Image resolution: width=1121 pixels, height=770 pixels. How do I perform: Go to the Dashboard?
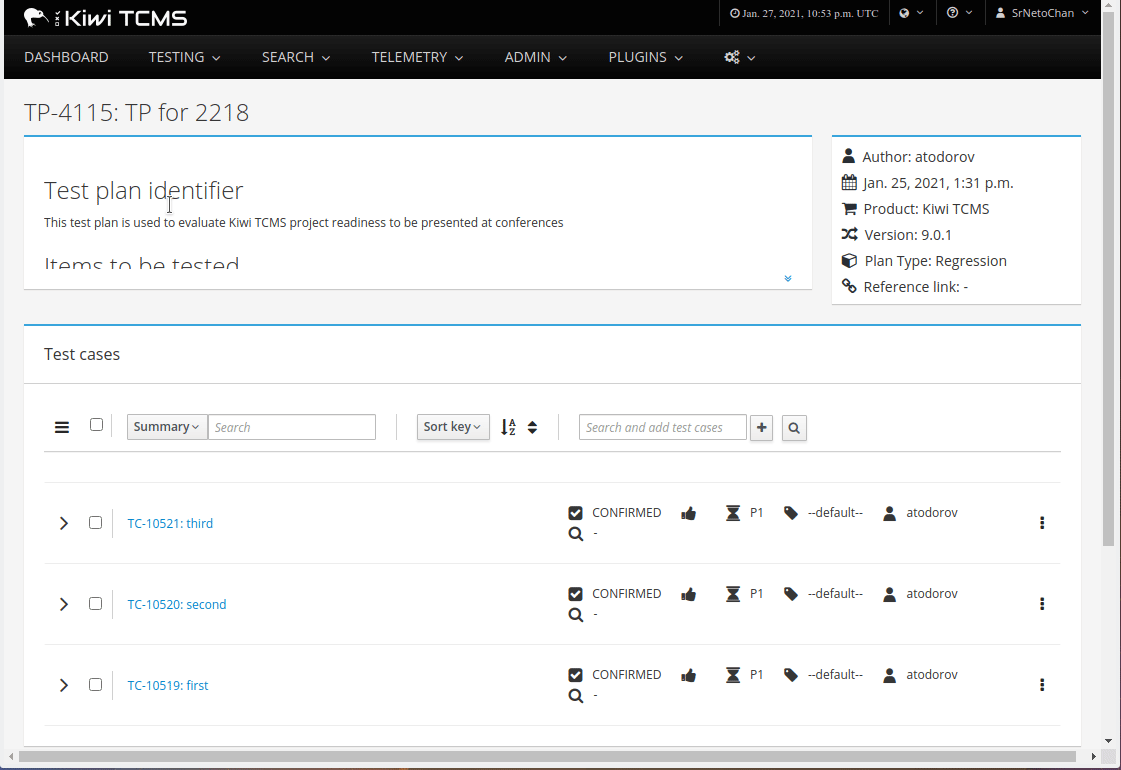pyautogui.click(x=66, y=57)
